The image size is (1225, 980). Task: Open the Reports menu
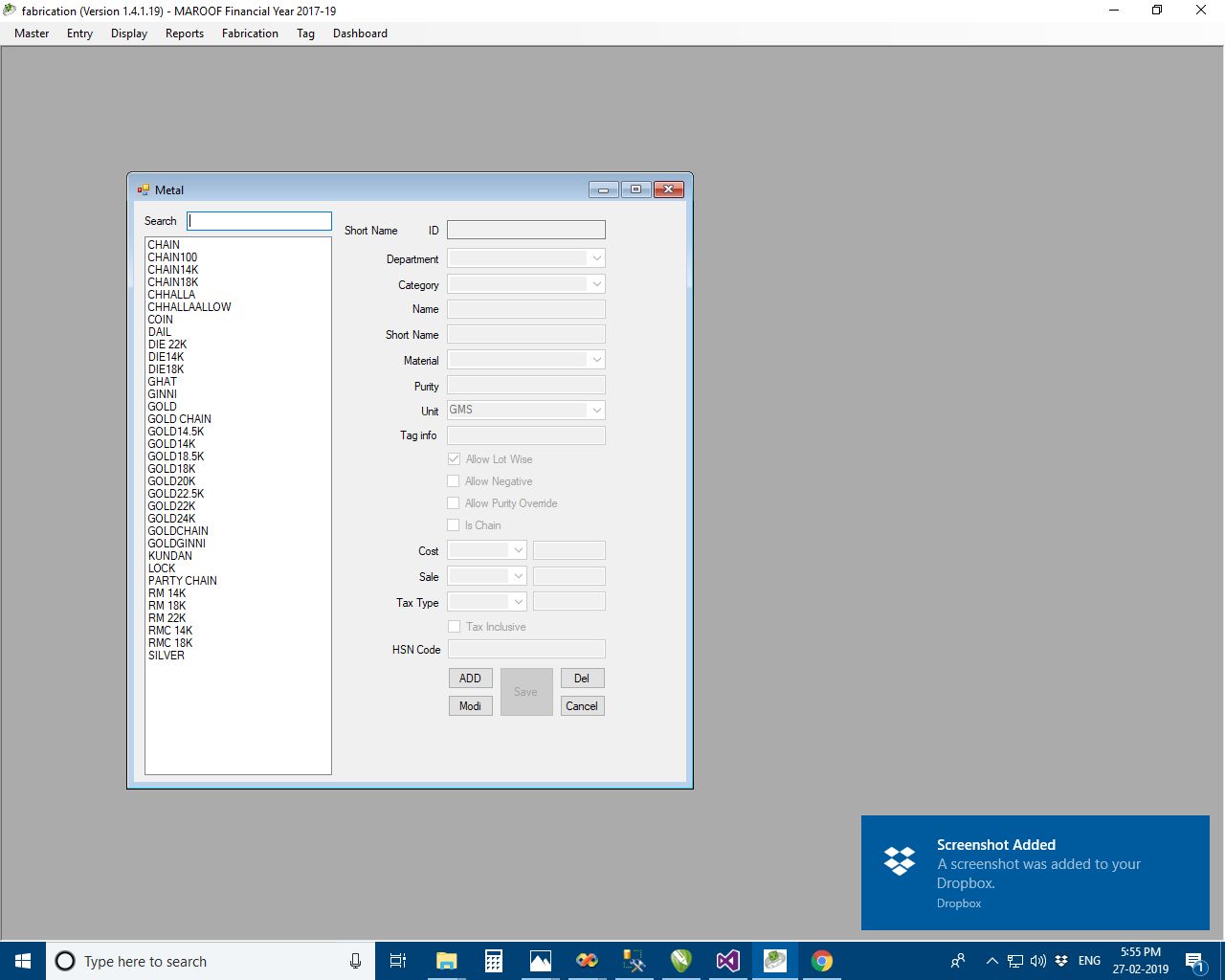tap(185, 33)
